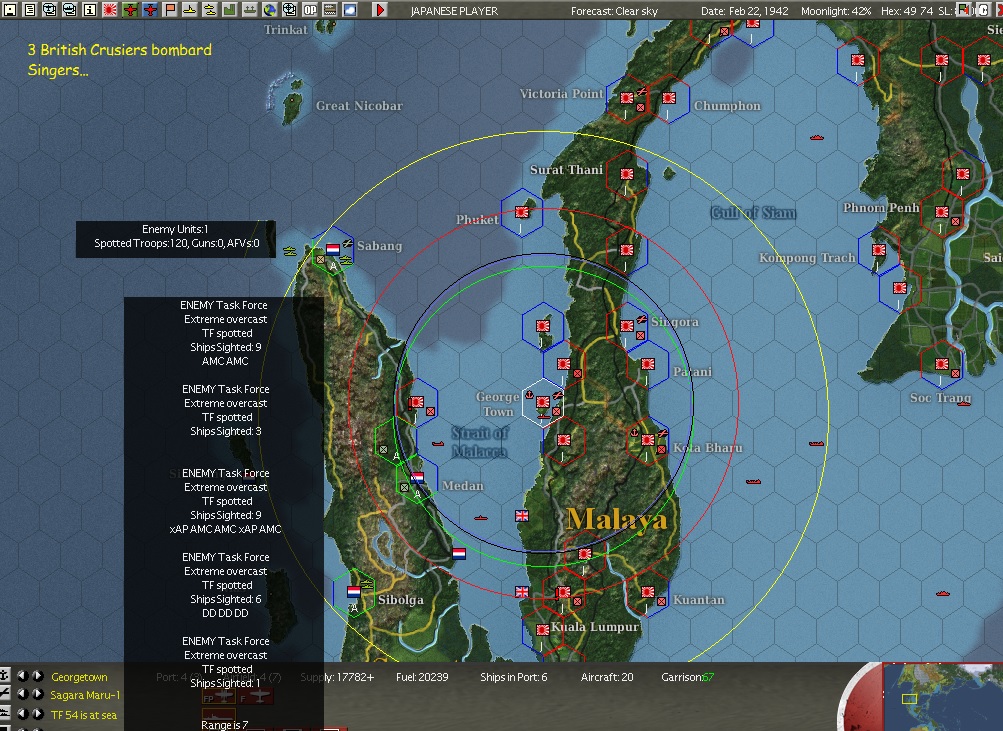
Task: Click the green flag icon at top right
Action: (x=963, y=10)
